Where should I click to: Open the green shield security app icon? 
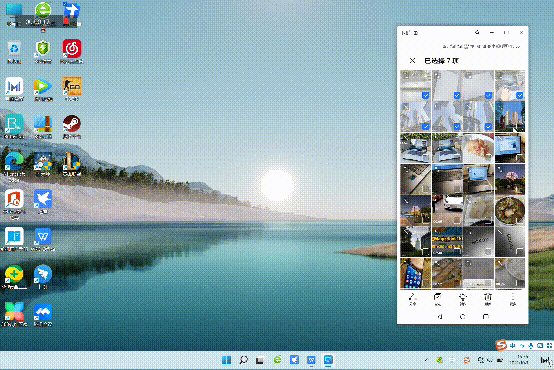(x=43, y=52)
